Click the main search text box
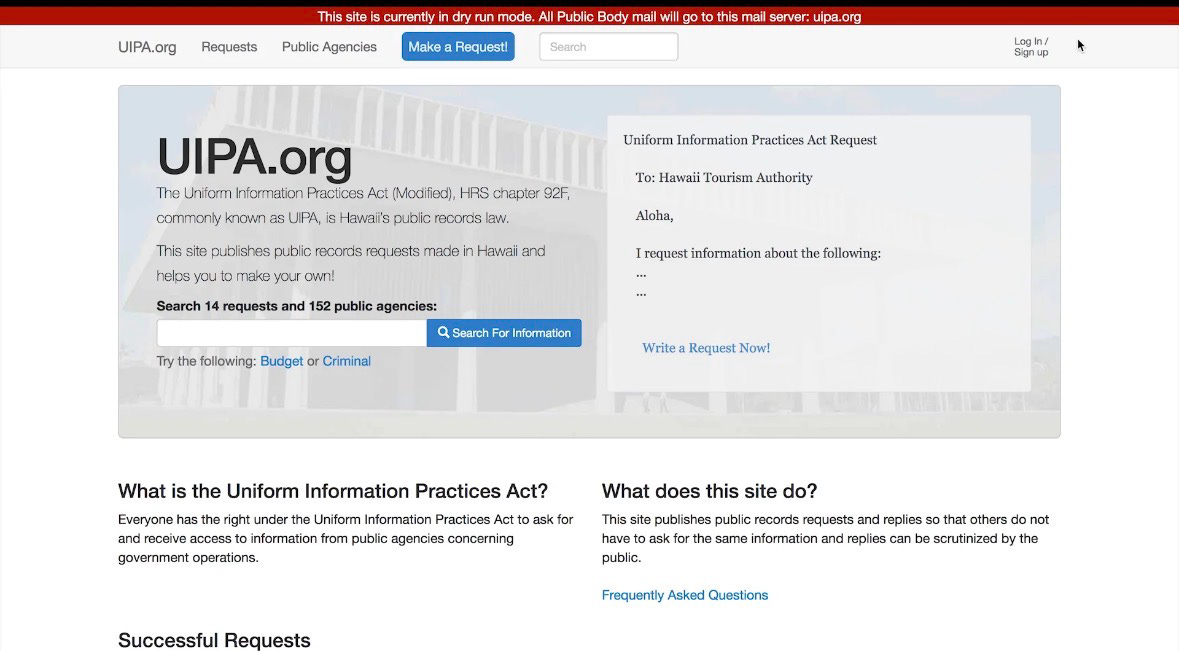Screen dimensions: 1179x651 click(x=292, y=333)
